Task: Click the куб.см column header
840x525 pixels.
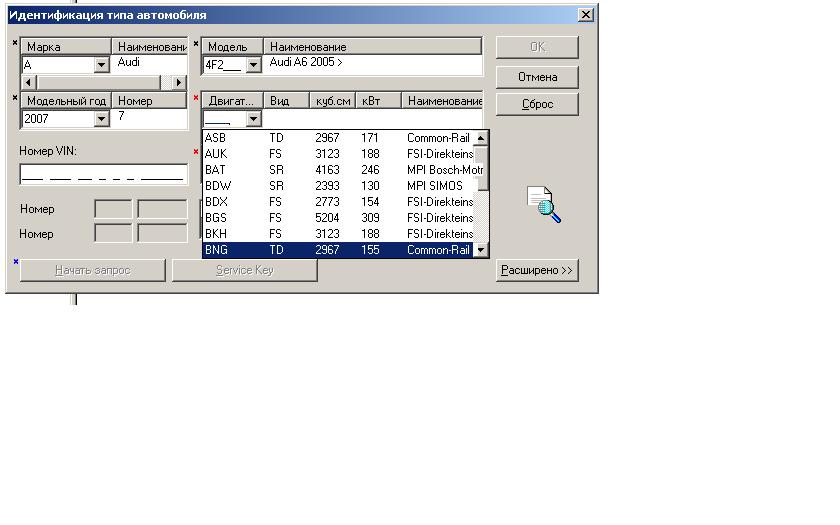Action: click(x=332, y=101)
